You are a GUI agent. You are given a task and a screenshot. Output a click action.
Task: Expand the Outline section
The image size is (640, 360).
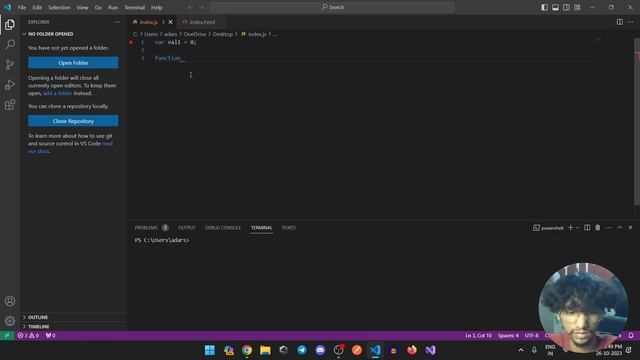[x=73, y=317]
